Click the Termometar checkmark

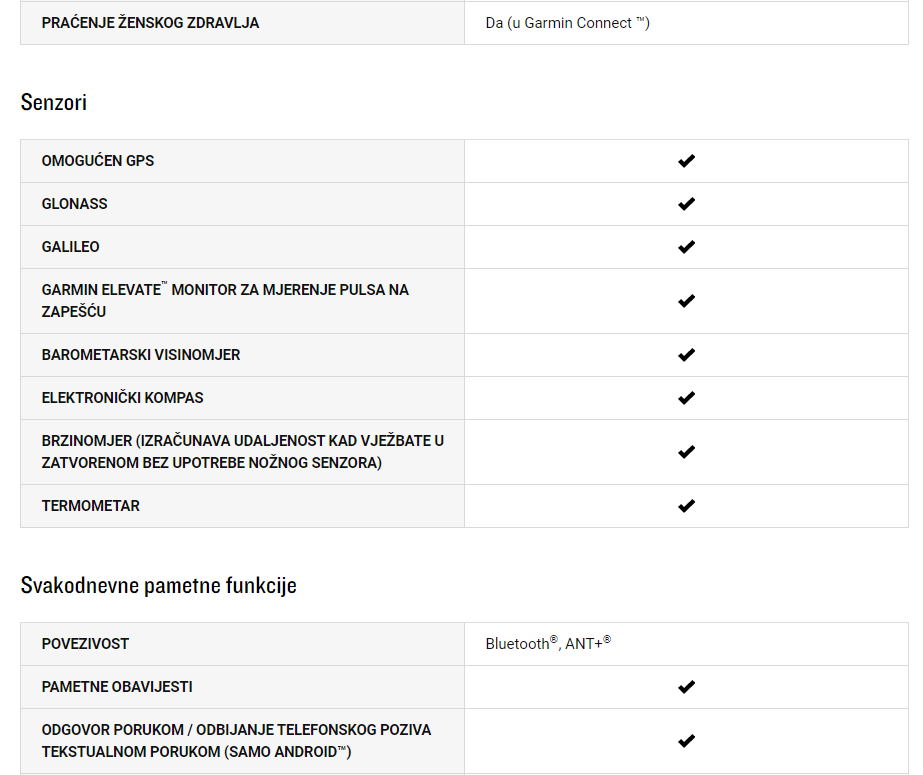(x=686, y=506)
